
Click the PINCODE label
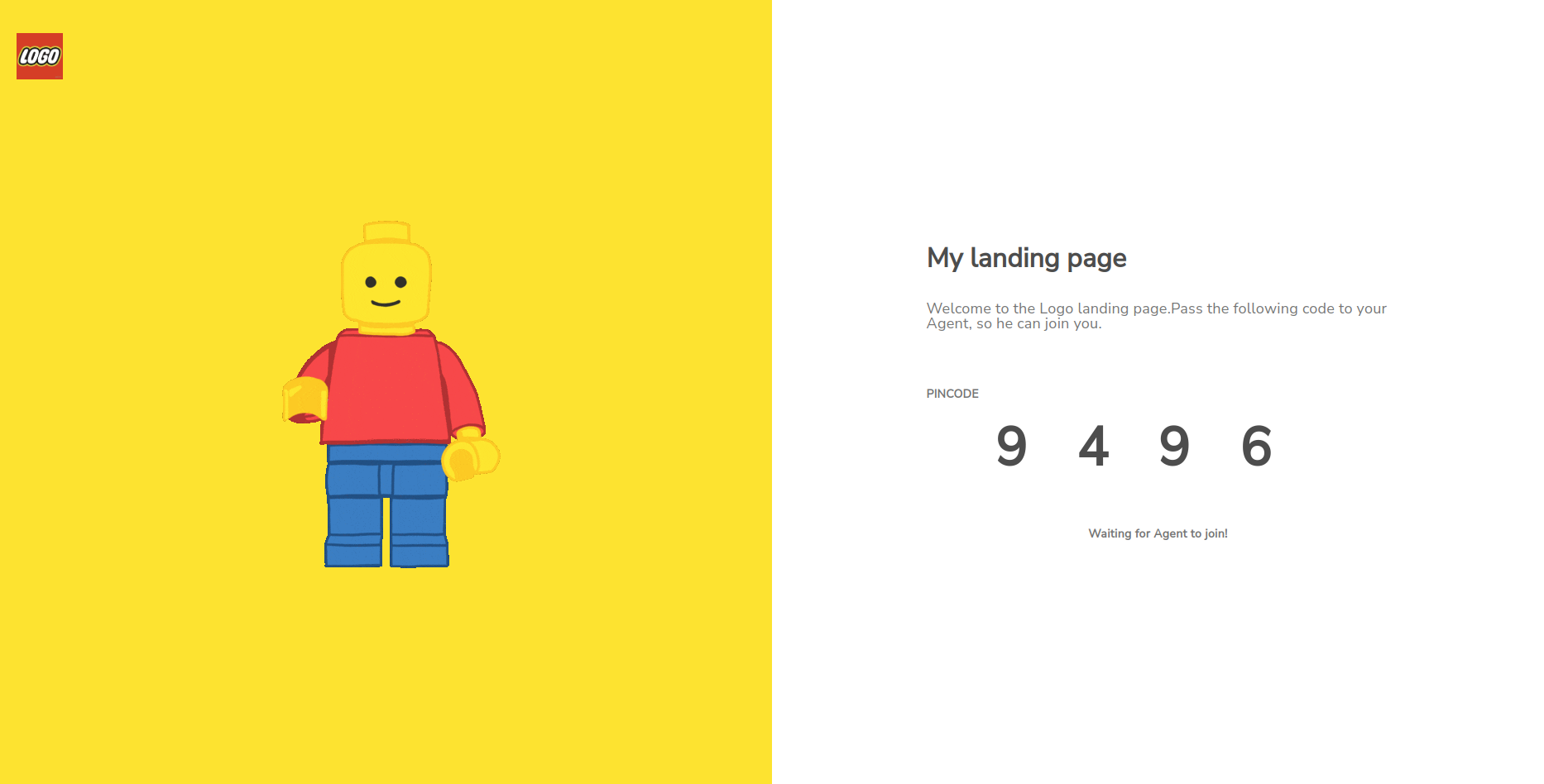pos(952,394)
